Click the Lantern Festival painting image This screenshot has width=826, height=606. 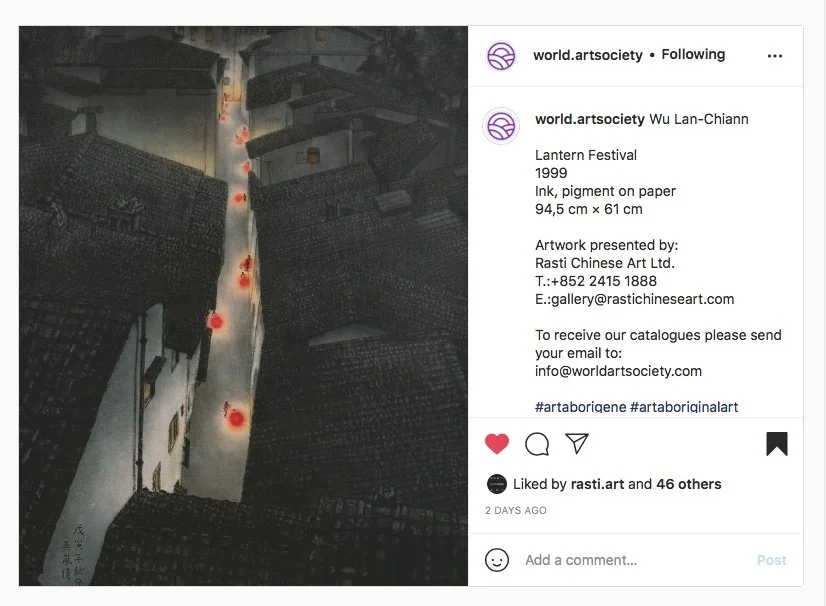(x=243, y=306)
